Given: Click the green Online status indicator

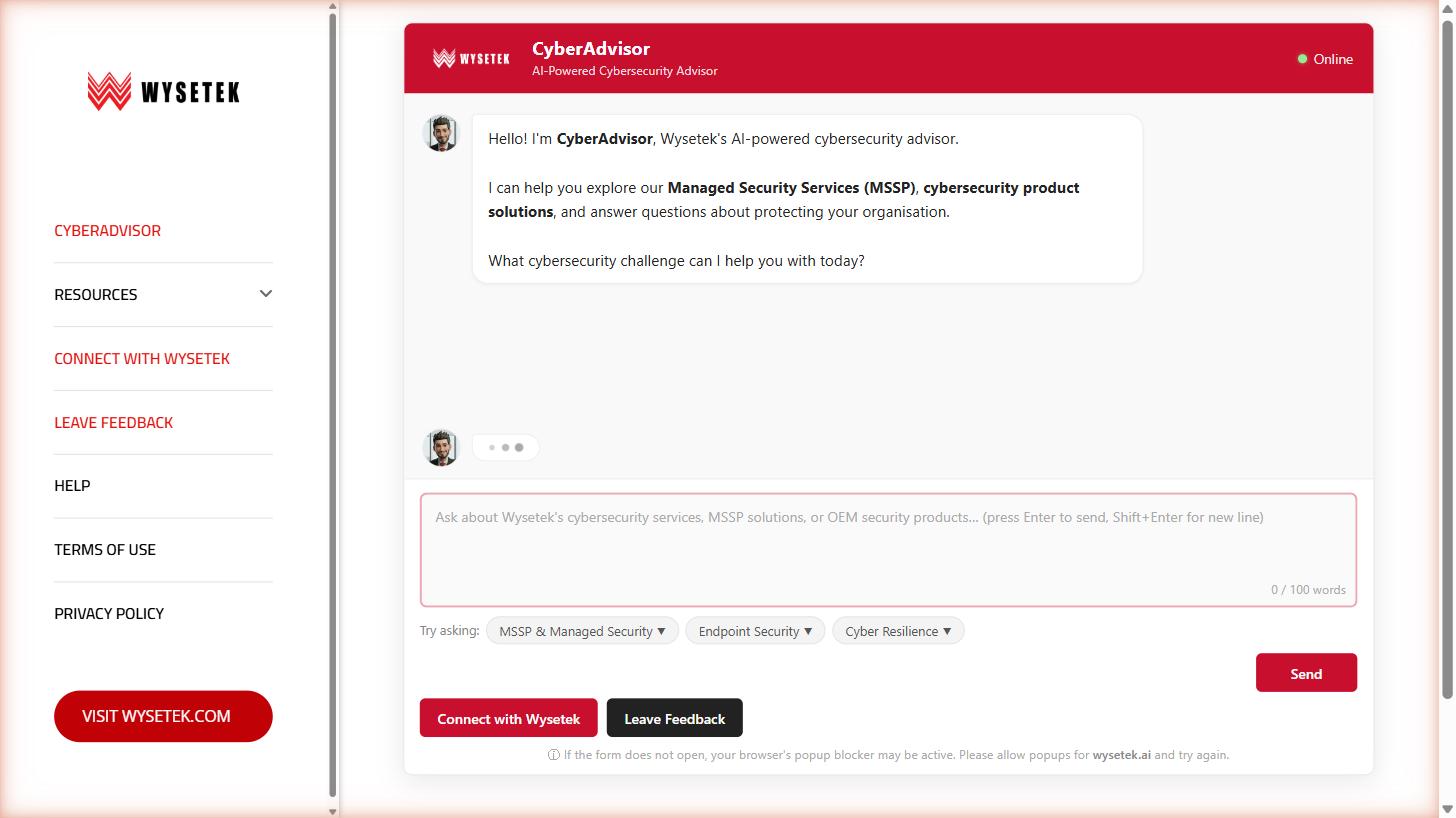Looking at the screenshot, I should coord(1302,58).
